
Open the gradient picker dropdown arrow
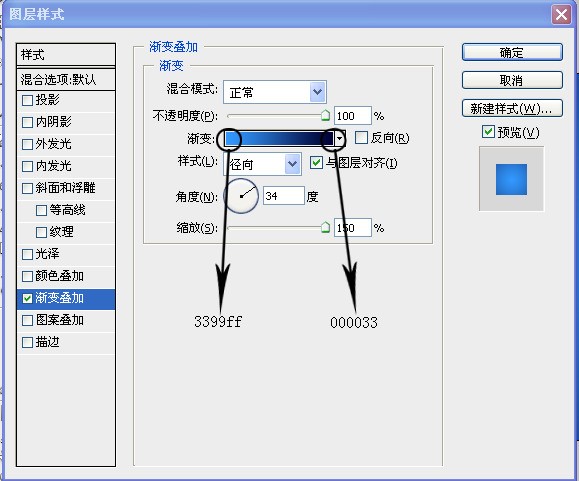click(x=340, y=139)
